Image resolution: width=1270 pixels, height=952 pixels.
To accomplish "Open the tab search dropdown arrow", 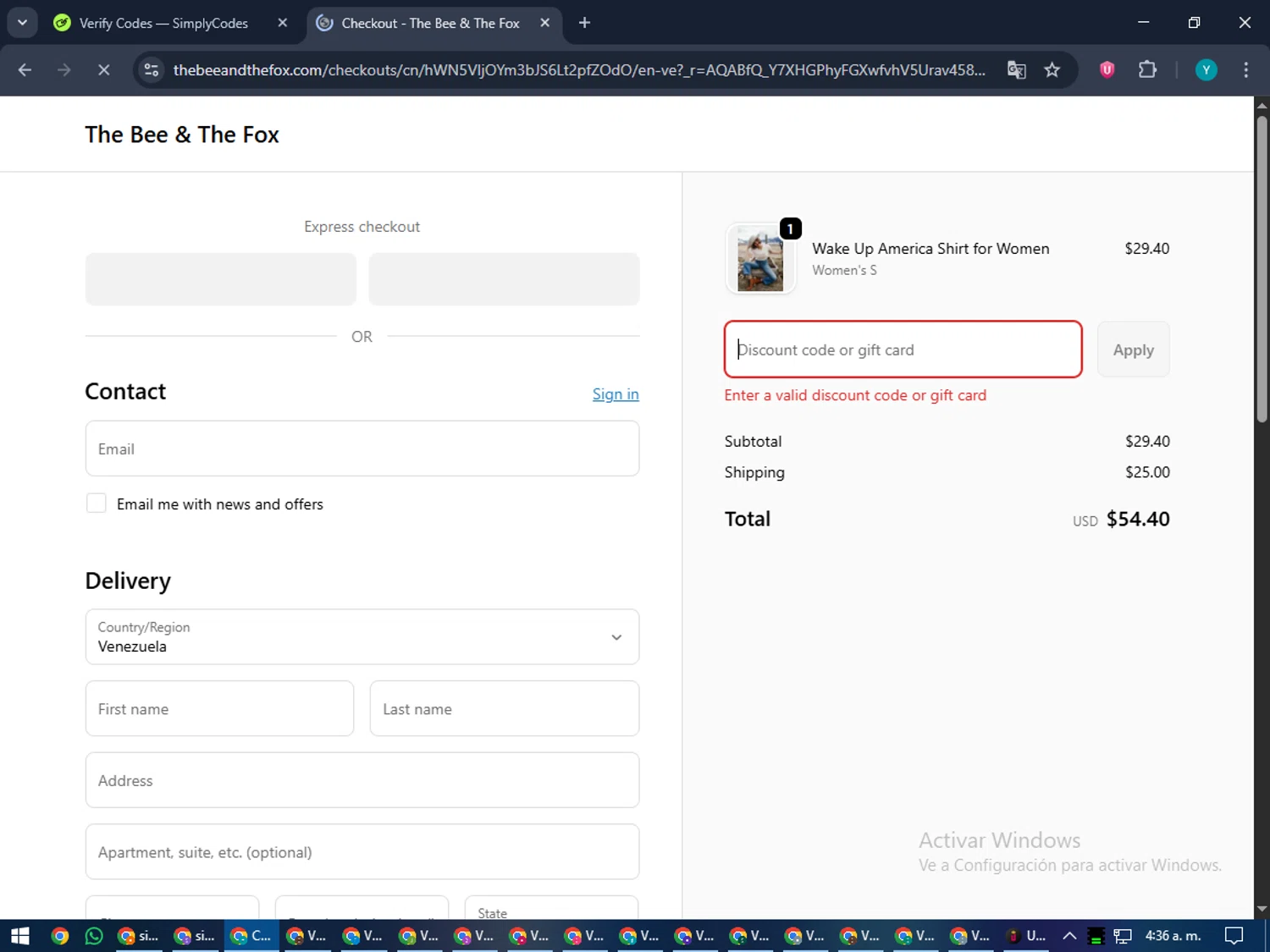I will coord(22,23).
